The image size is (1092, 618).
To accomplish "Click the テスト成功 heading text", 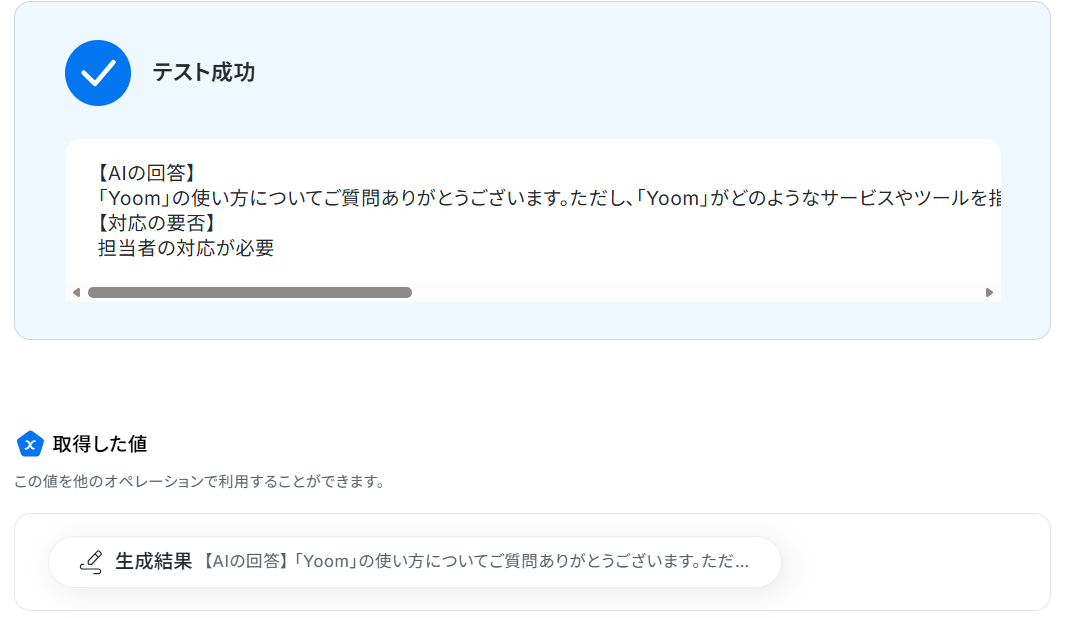I will 203,72.
